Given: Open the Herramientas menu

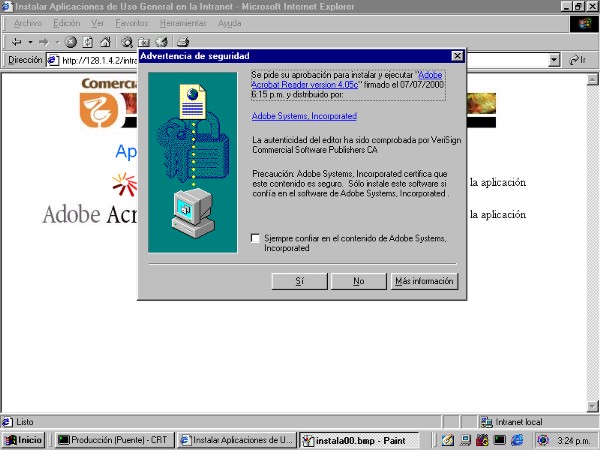Looking at the screenshot, I should point(180,22).
